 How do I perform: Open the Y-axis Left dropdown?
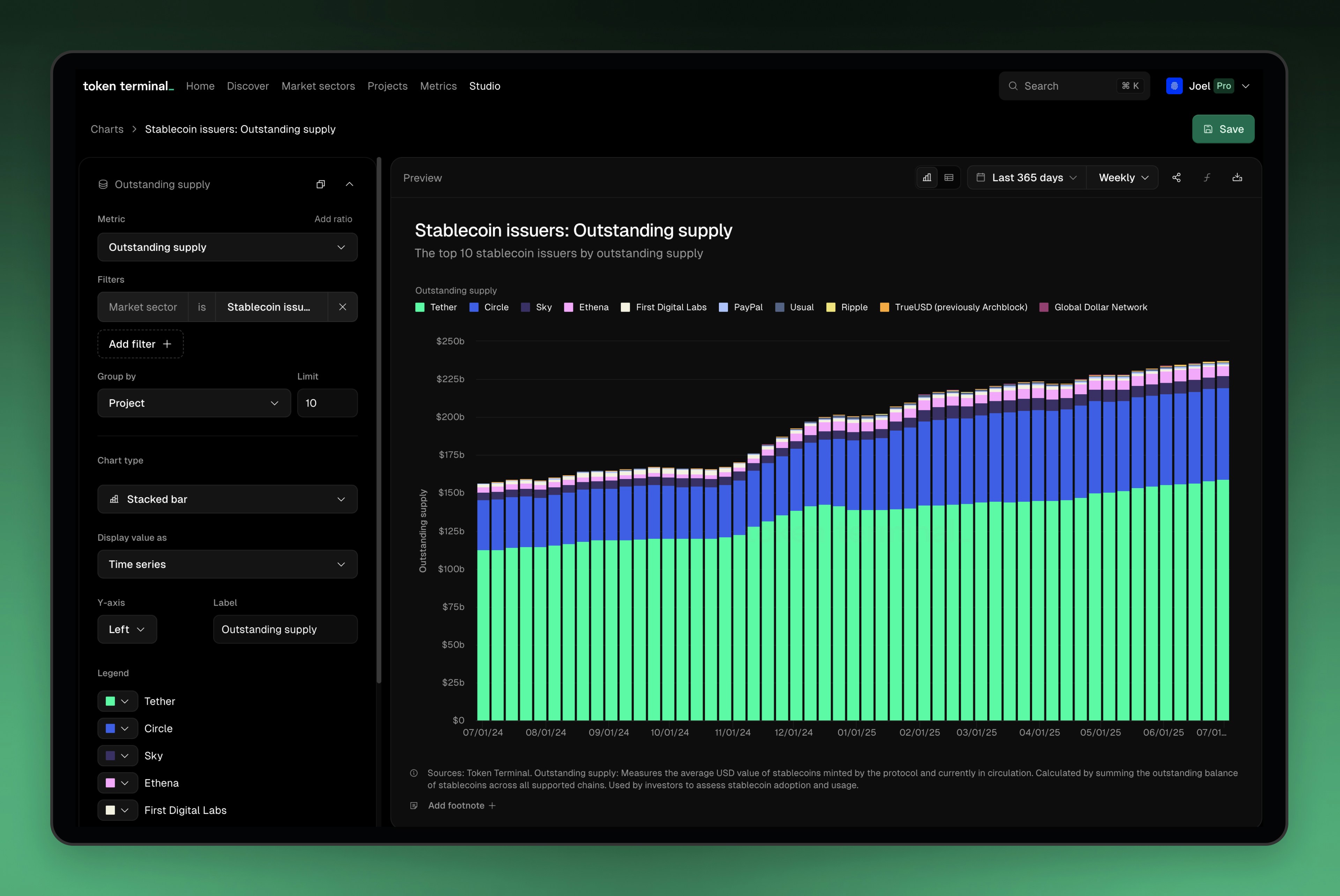pos(127,629)
